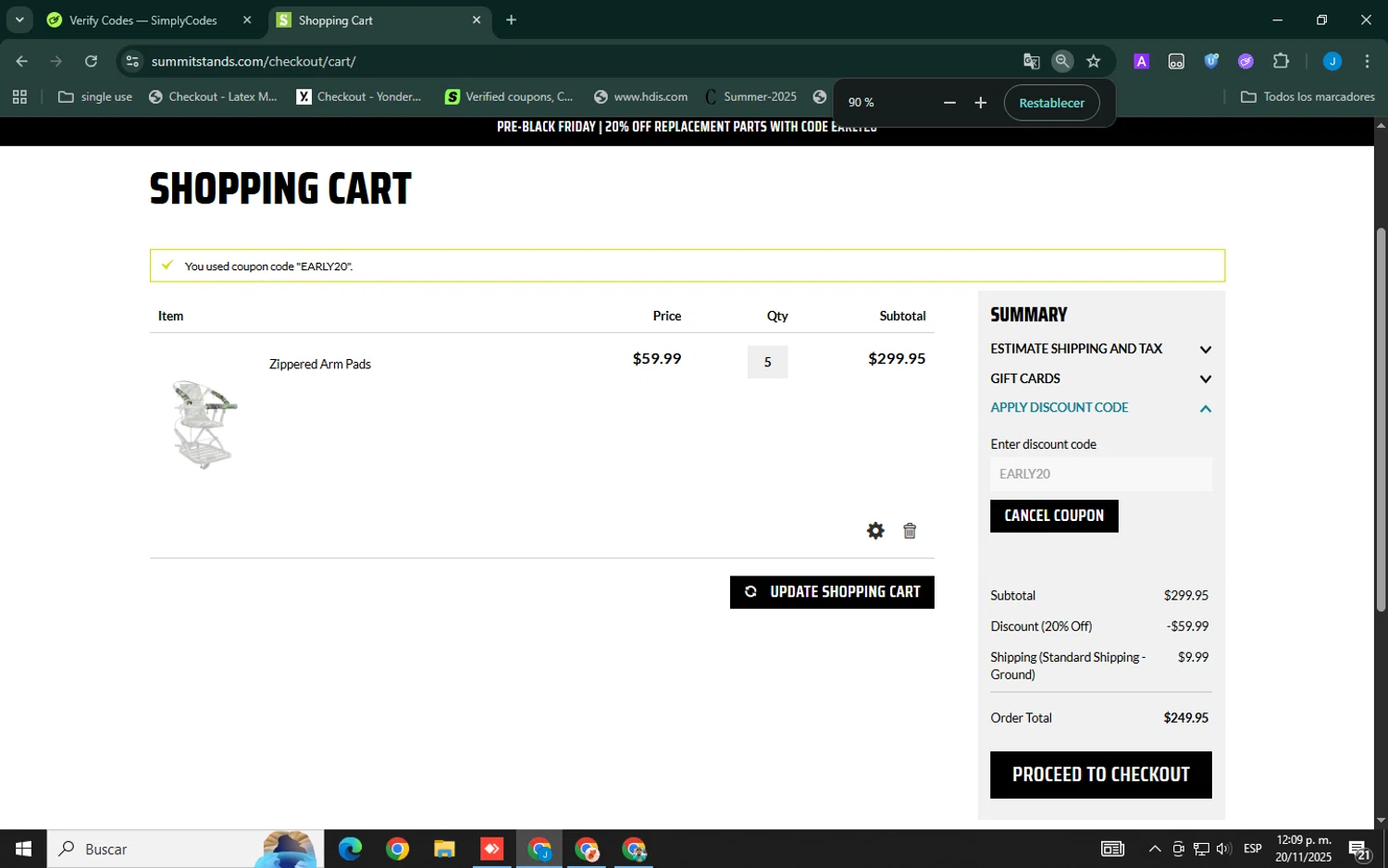The width and height of the screenshot is (1388, 868).
Task: Open the single use bookmarks folder
Action: [x=95, y=96]
